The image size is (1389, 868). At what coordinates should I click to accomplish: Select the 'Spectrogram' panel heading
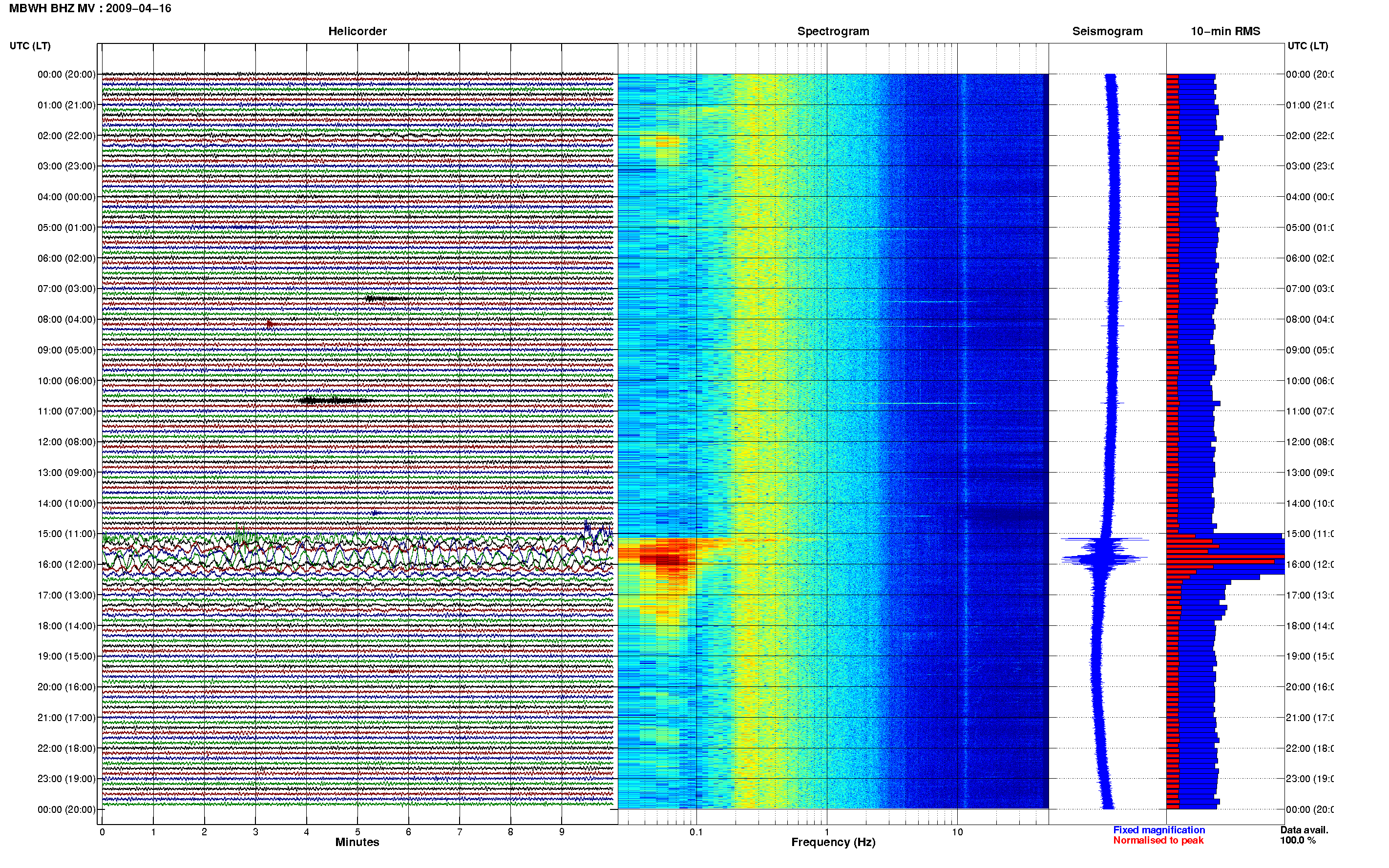tap(833, 32)
